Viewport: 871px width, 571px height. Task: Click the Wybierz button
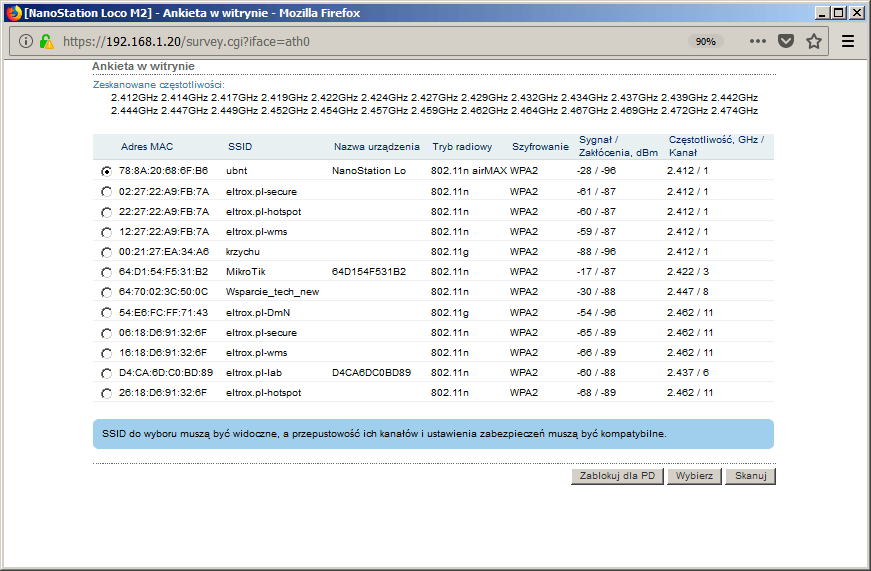(x=694, y=476)
